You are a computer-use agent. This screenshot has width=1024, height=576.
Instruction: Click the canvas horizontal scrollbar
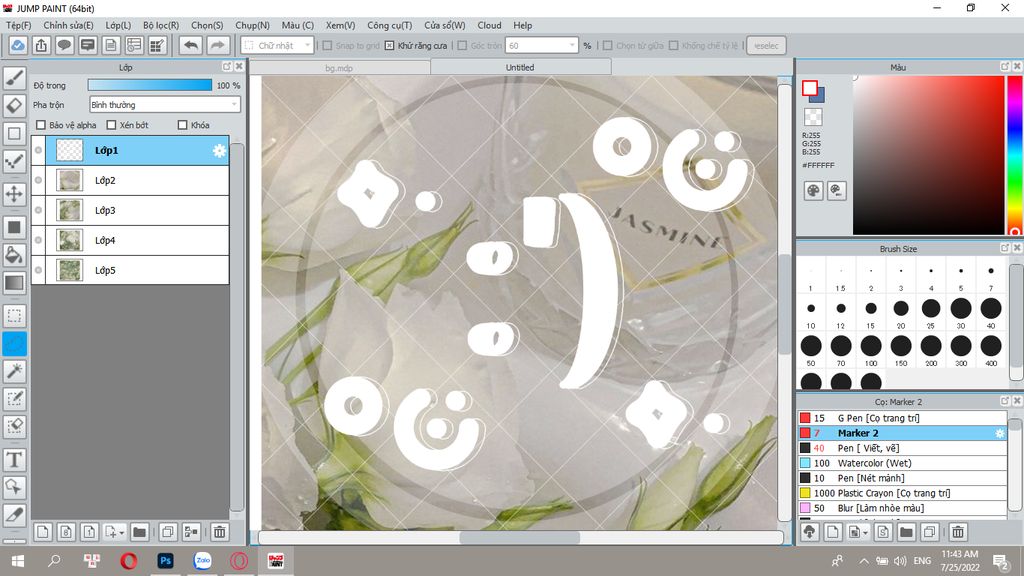520,537
